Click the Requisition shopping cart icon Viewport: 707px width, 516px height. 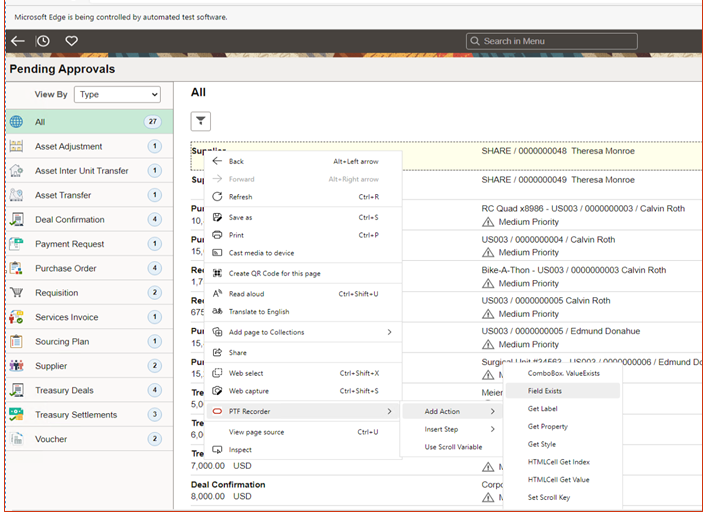point(16,292)
